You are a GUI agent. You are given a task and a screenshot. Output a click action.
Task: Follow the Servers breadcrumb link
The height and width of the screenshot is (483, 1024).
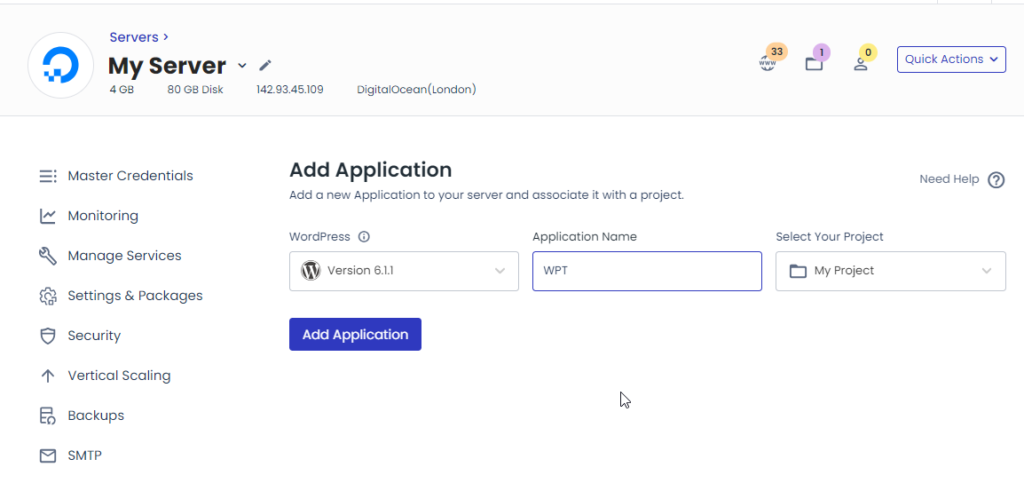[x=134, y=37]
